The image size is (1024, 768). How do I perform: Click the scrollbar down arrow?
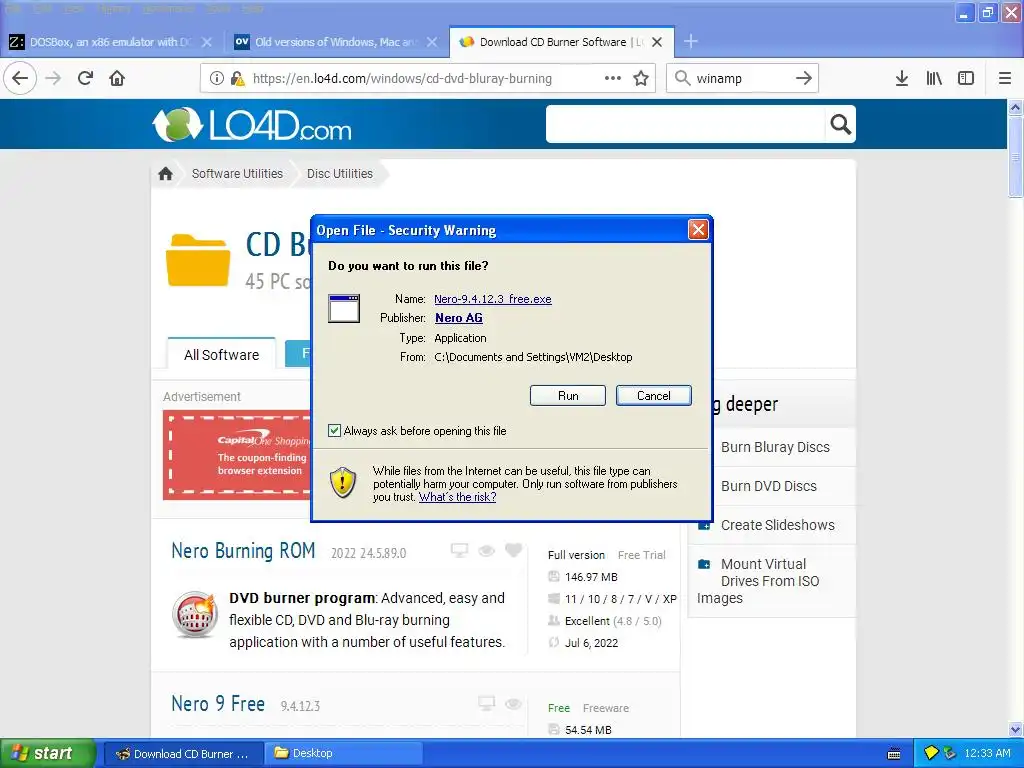(1015, 729)
